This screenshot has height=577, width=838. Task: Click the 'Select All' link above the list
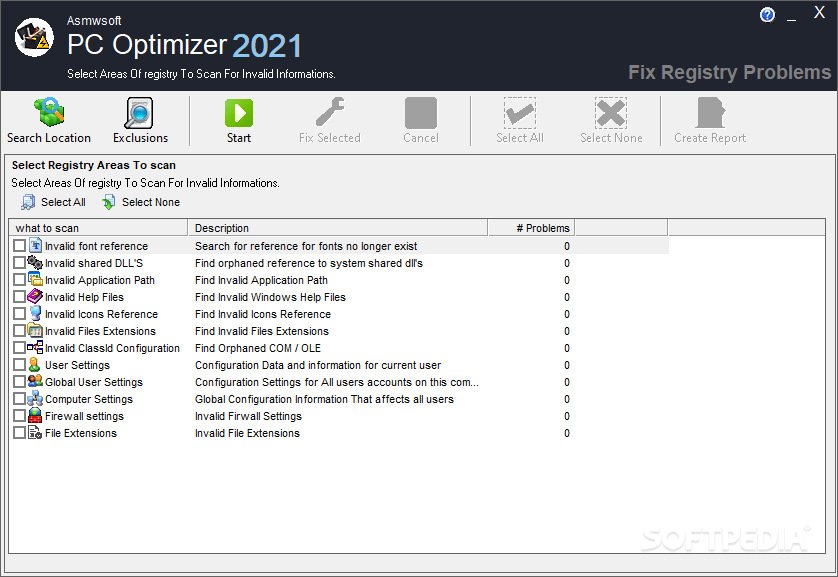[x=63, y=202]
